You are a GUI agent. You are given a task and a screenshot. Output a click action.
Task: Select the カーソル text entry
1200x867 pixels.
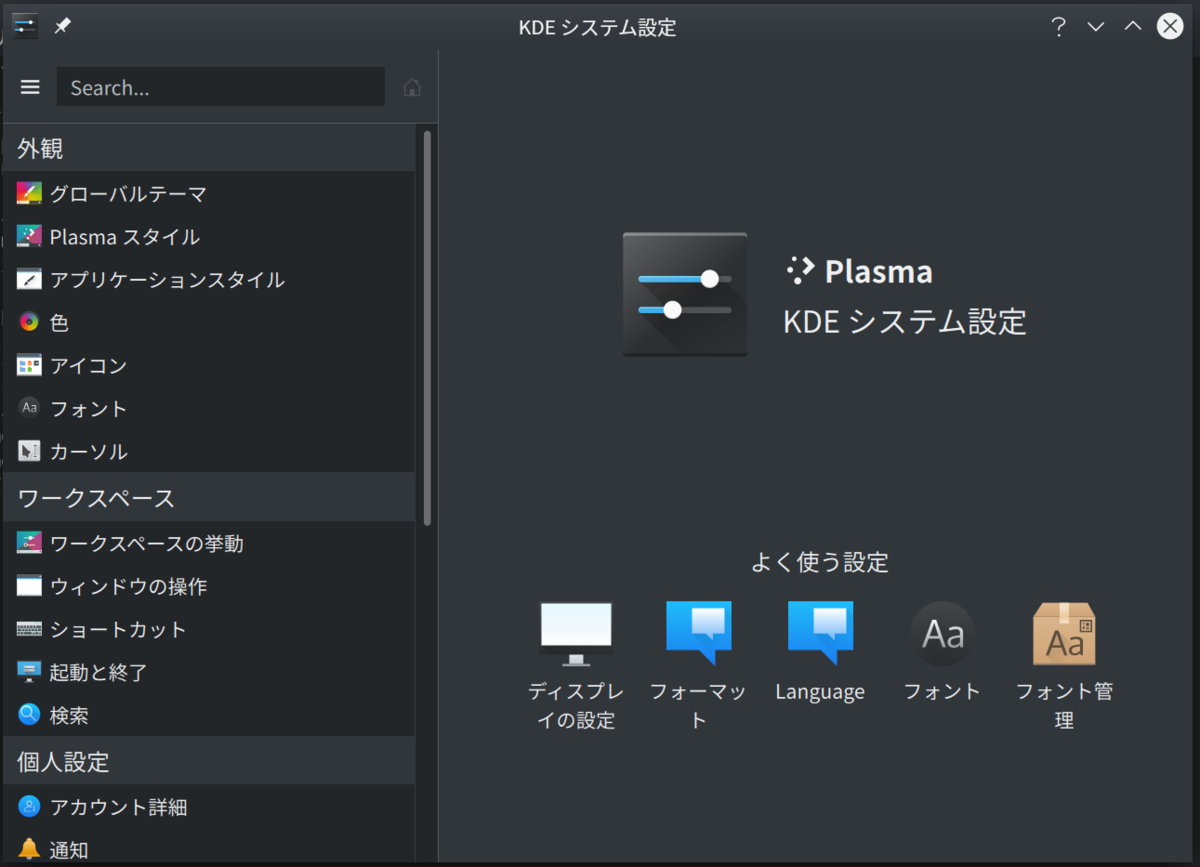(89, 451)
